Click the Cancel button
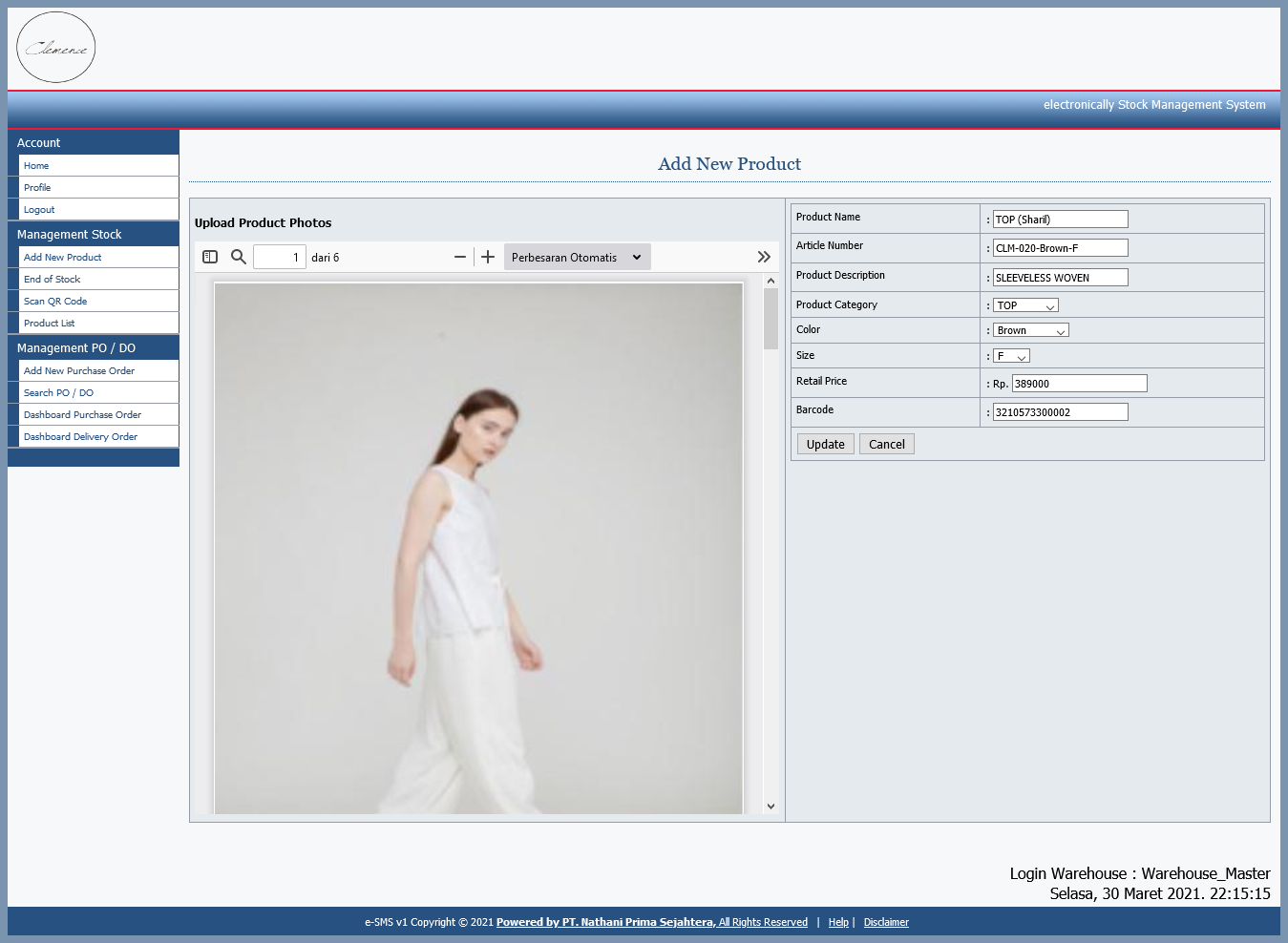Image resolution: width=1288 pixels, height=943 pixels. point(887,444)
